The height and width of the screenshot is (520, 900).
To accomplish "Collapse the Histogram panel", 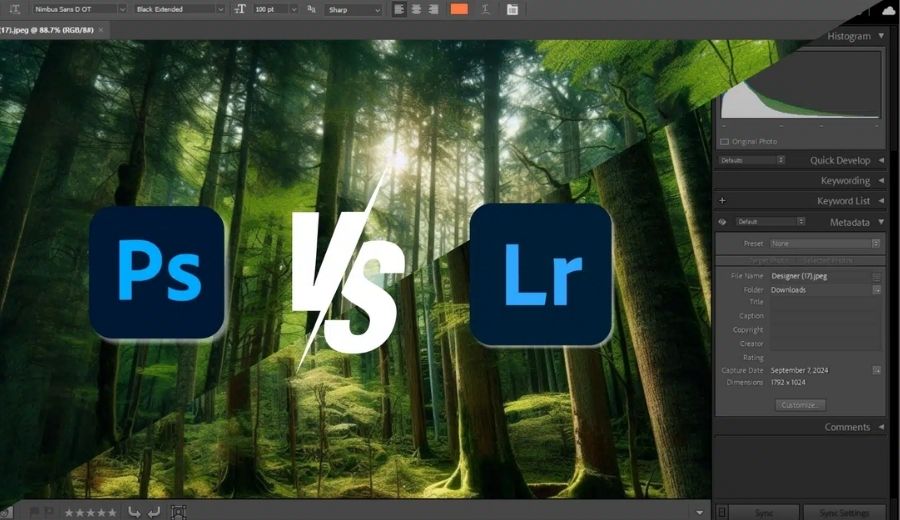I will pos(881,36).
